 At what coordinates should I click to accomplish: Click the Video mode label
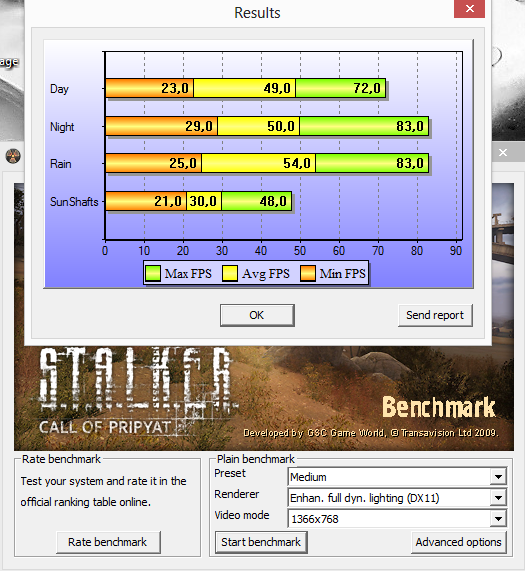[242, 515]
